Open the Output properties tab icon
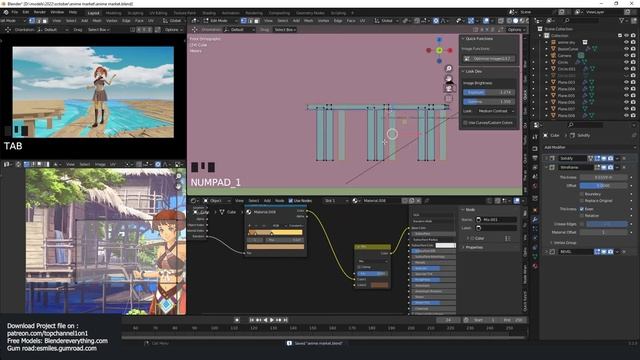 (535, 157)
